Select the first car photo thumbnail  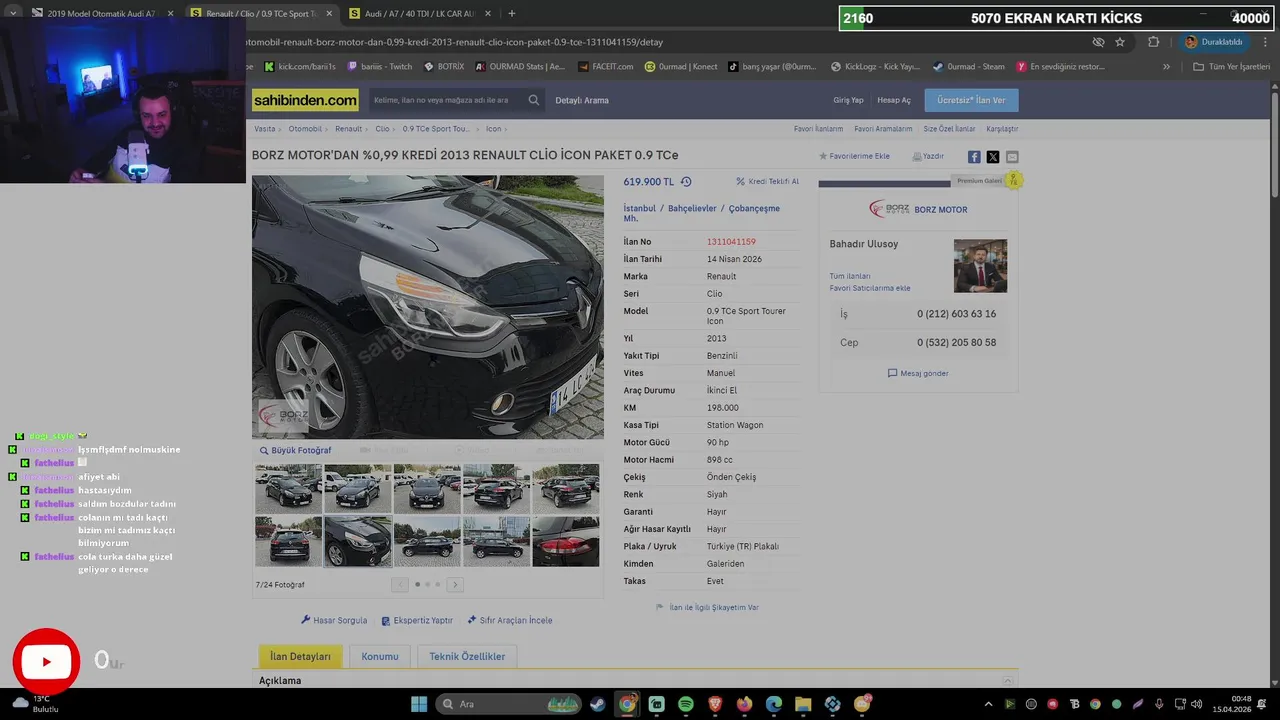288,488
